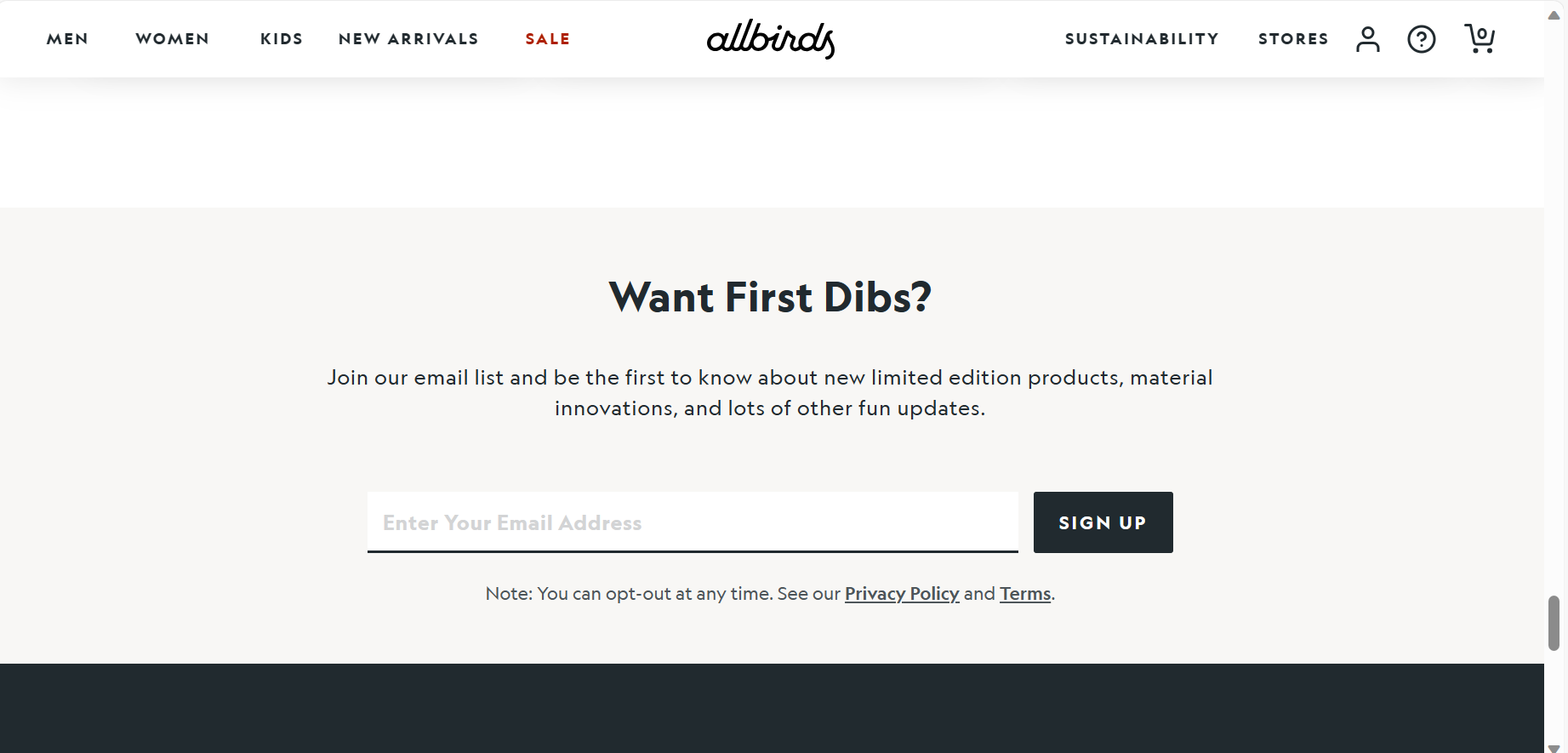Visit the Stores page link
Image resolution: width=1568 pixels, height=753 pixels.
[1293, 39]
